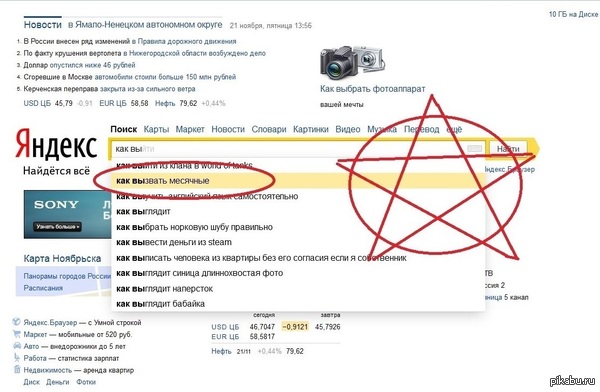Click the camera picture in the ad
Screen dimensions: 600x392
pos(352,62)
